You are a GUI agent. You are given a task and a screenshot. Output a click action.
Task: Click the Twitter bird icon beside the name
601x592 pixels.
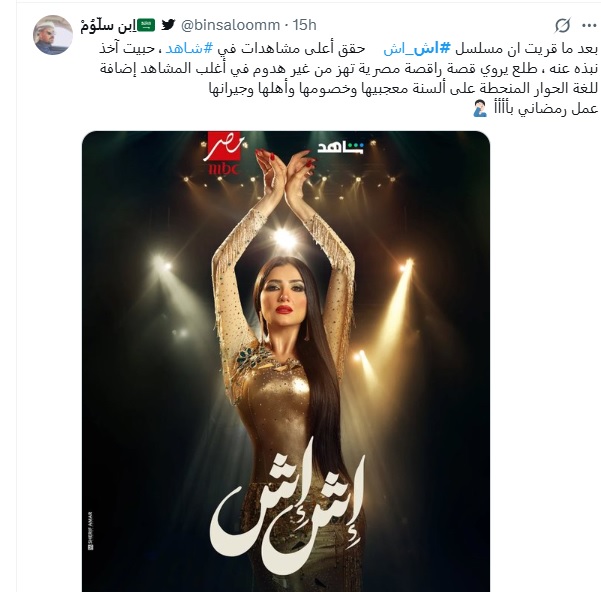point(168,25)
